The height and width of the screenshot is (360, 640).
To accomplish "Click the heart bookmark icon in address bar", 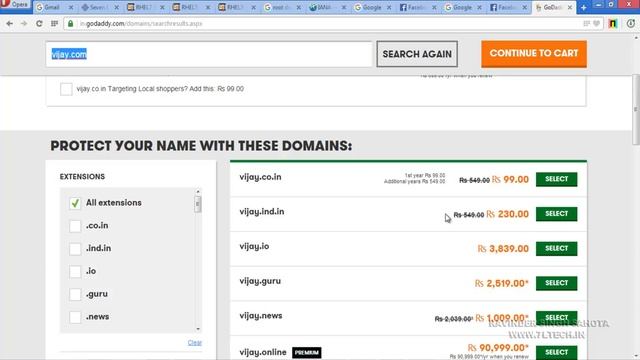I will [596, 24].
